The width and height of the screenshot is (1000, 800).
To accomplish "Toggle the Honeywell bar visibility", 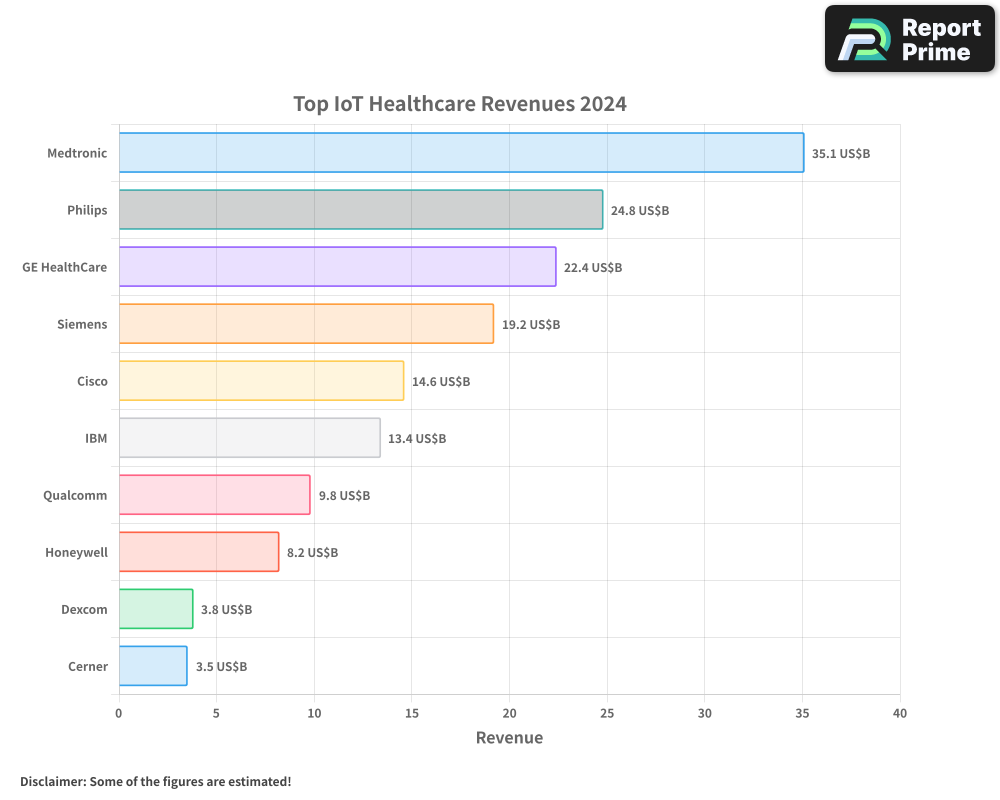I will click(198, 552).
